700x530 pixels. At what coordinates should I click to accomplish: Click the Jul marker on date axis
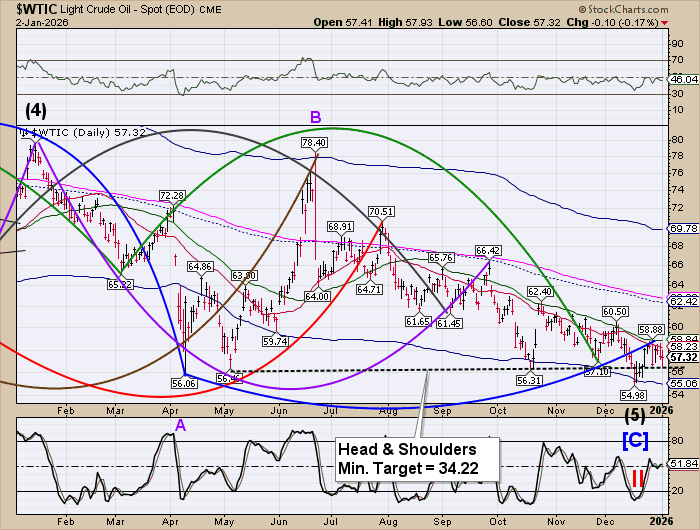pos(328,409)
